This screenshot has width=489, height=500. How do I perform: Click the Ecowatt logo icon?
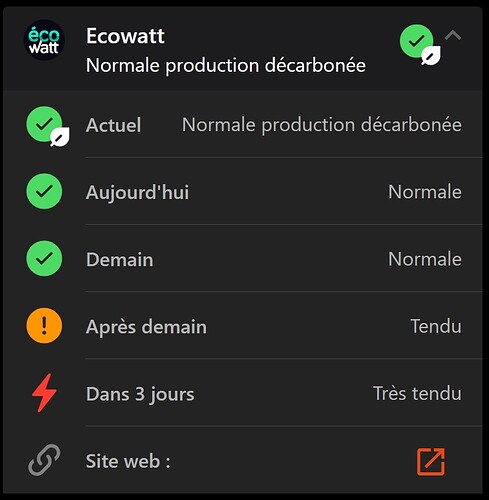(x=44, y=40)
